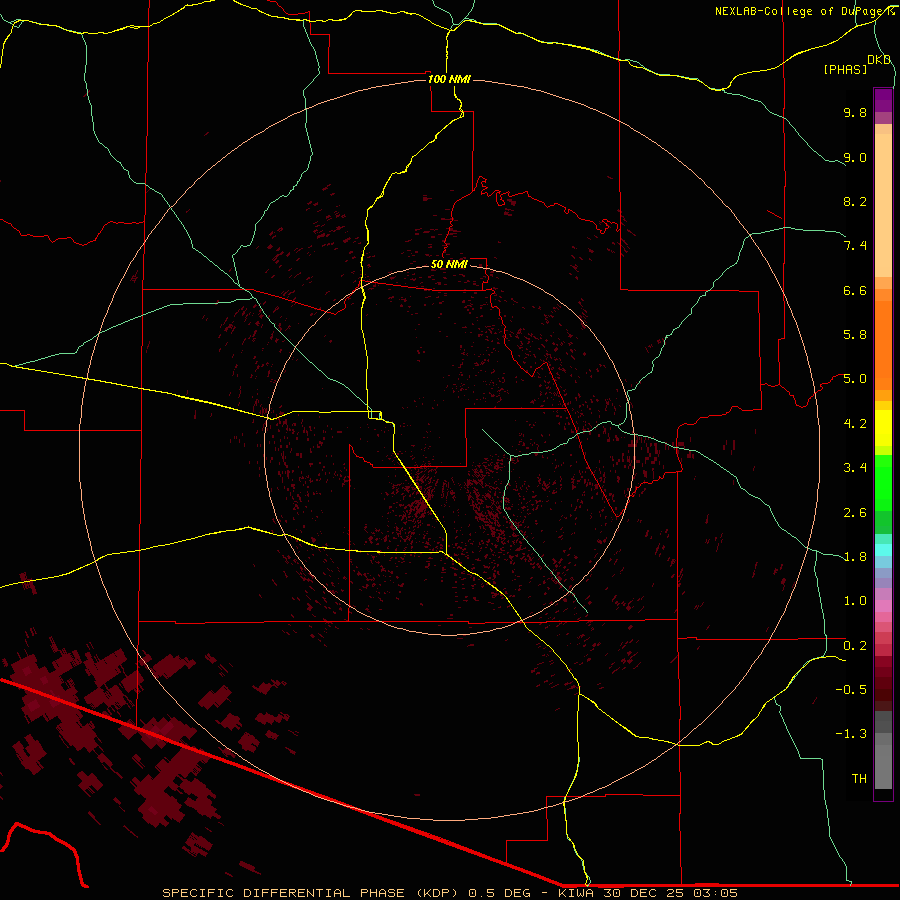Click the KIWA radar site identifier
The height and width of the screenshot is (900, 900).
(x=577, y=893)
